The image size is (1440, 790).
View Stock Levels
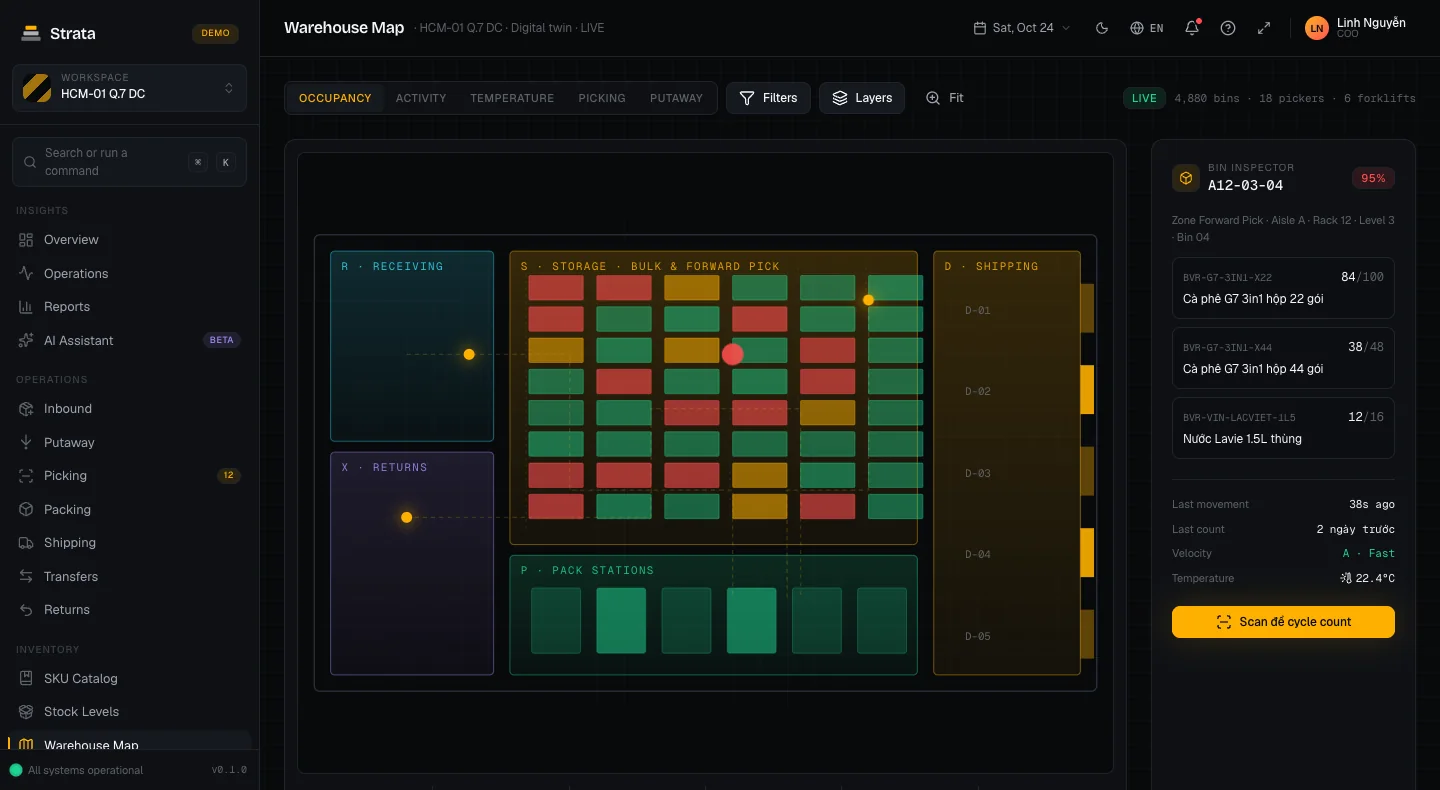pos(130,712)
